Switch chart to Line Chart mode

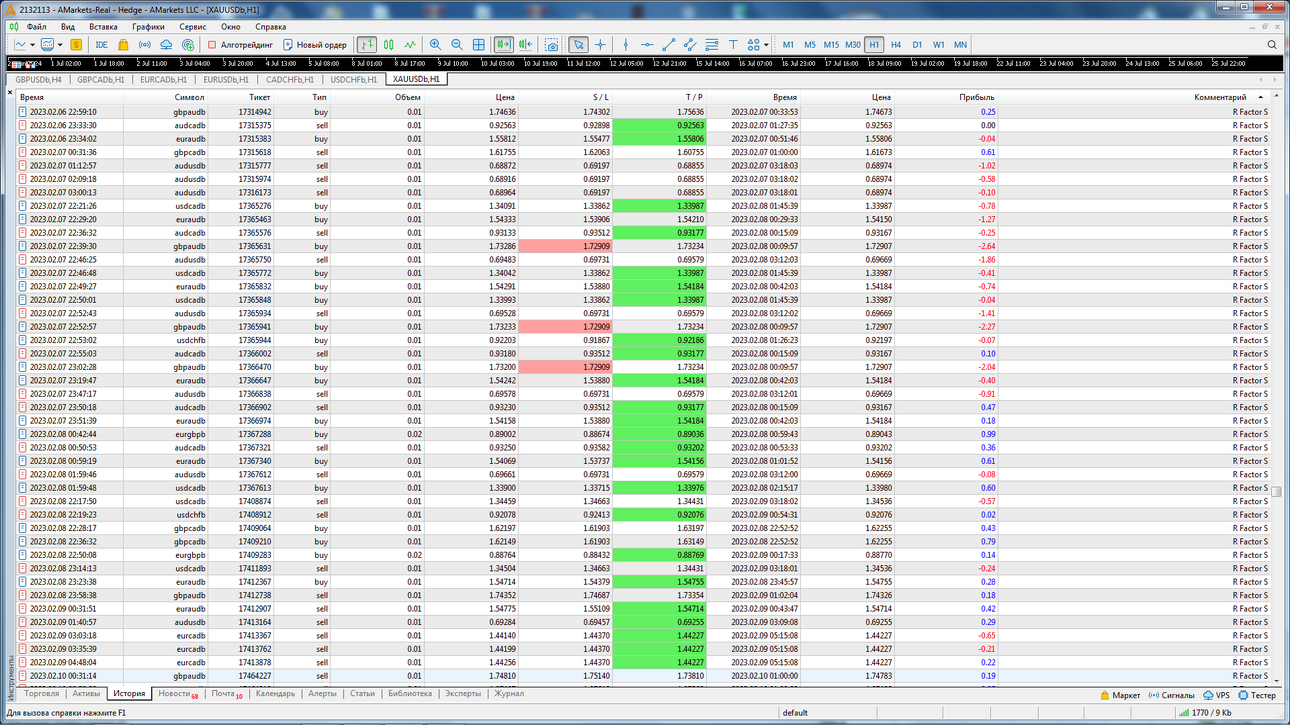pos(410,45)
